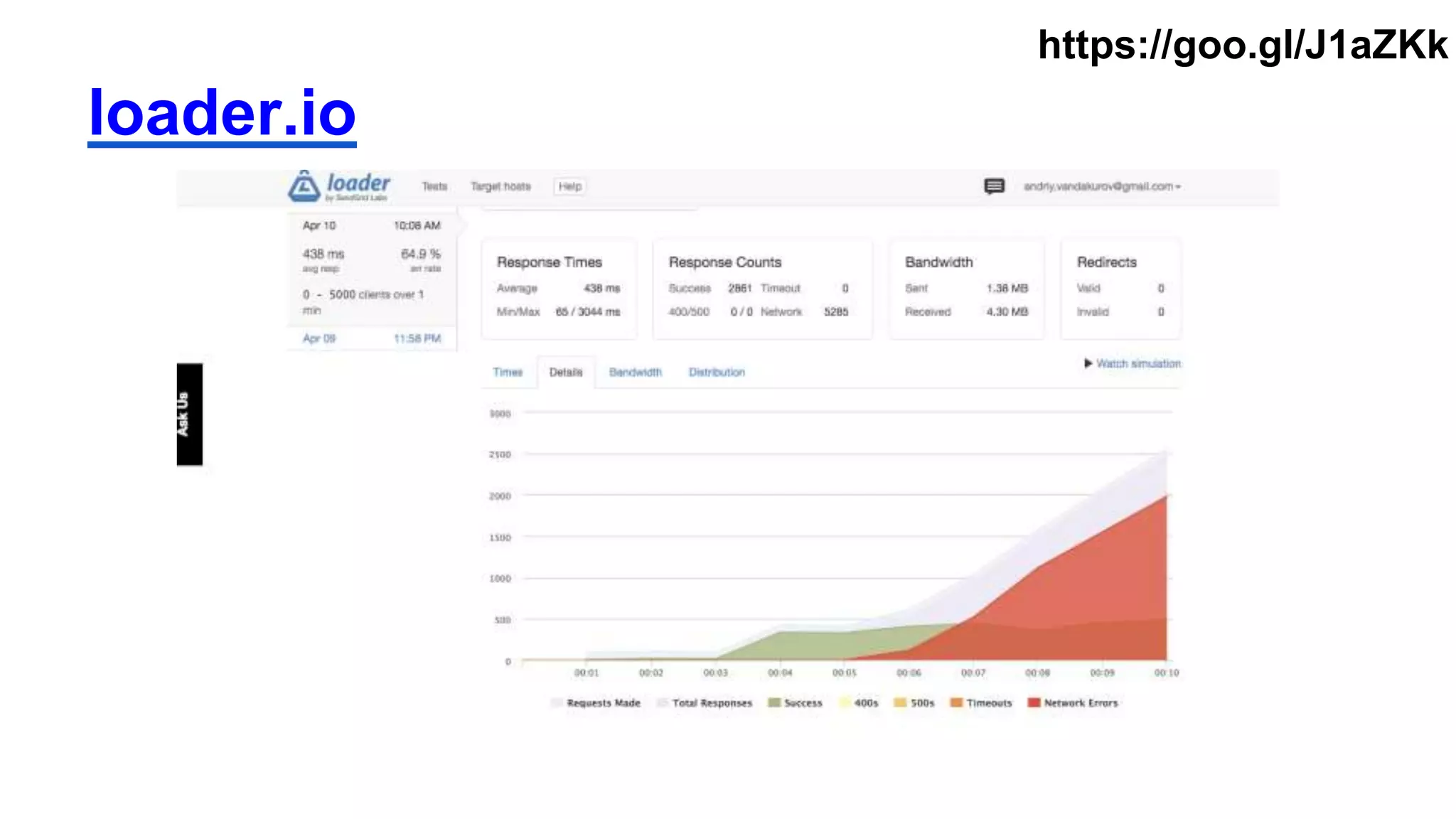
Task: Switch to the Distribution tab
Action: pos(717,373)
